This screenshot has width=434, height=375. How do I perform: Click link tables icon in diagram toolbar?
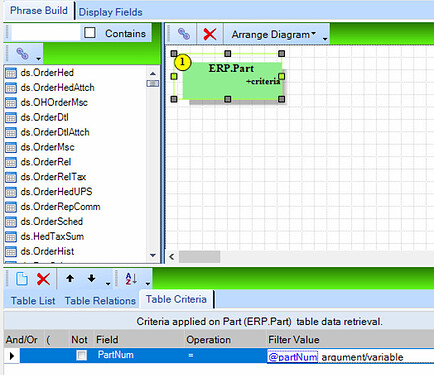pos(183,34)
